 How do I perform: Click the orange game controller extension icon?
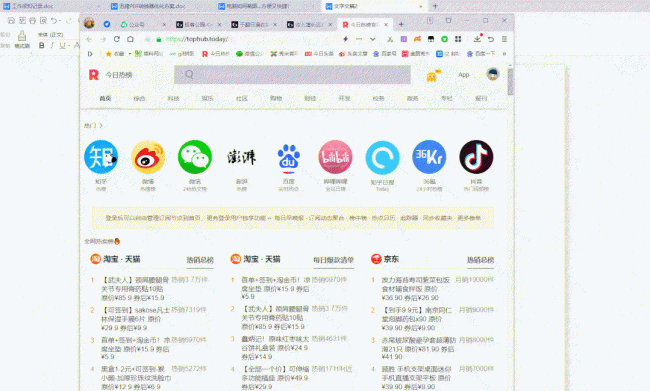click(417, 39)
